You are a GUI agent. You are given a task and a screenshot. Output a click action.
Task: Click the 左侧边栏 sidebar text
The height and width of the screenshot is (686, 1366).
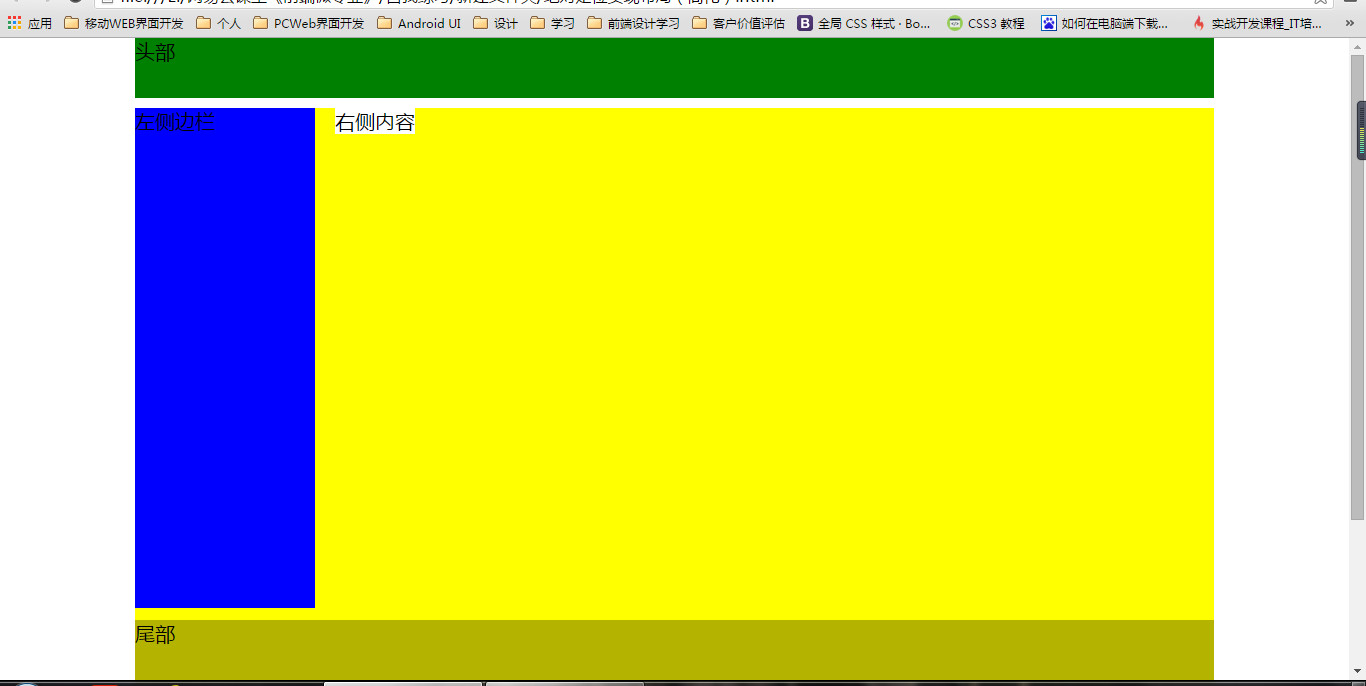[175, 122]
